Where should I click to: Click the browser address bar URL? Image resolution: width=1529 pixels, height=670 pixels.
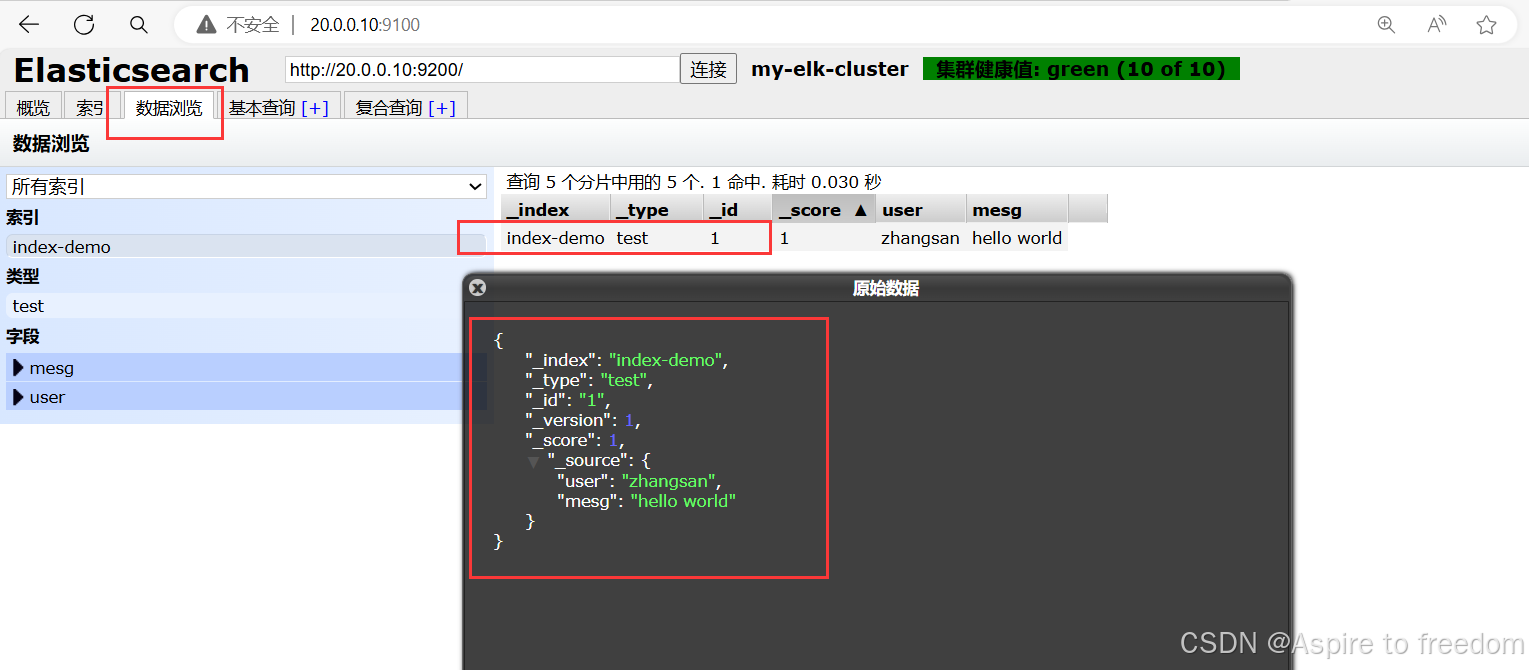pyautogui.click(x=365, y=25)
